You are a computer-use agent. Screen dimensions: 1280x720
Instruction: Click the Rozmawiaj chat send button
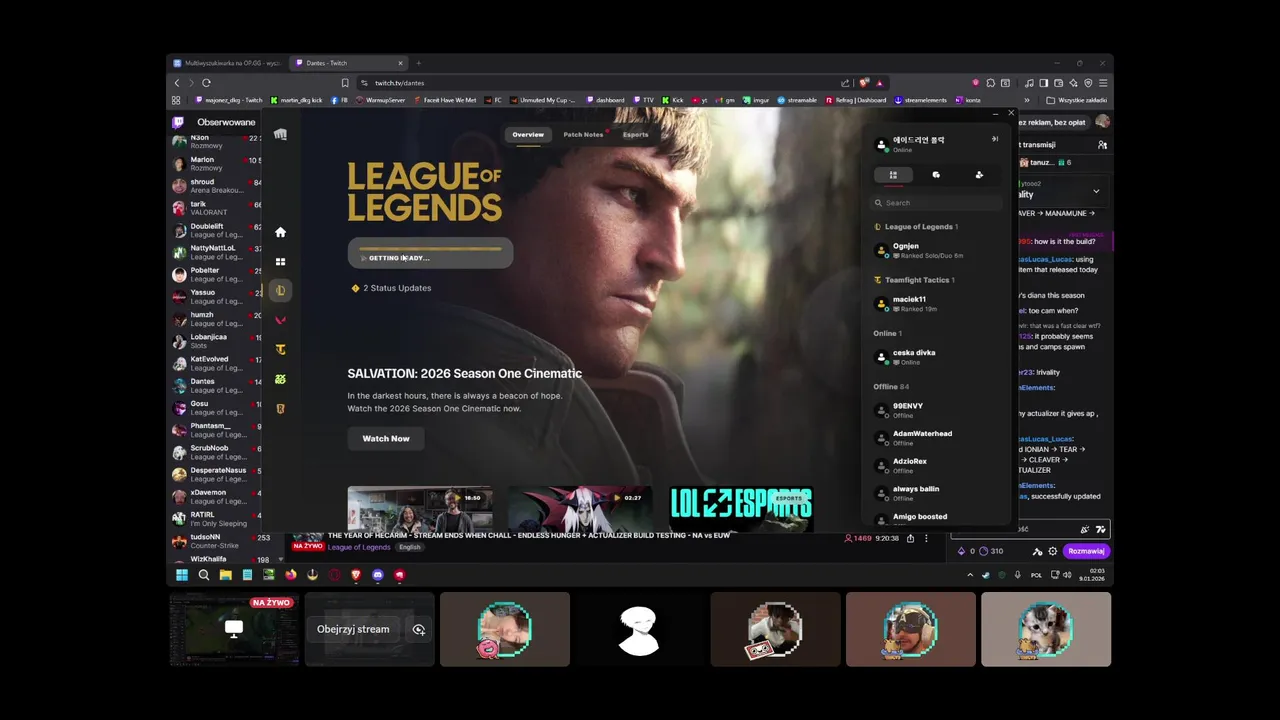(1086, 551)
